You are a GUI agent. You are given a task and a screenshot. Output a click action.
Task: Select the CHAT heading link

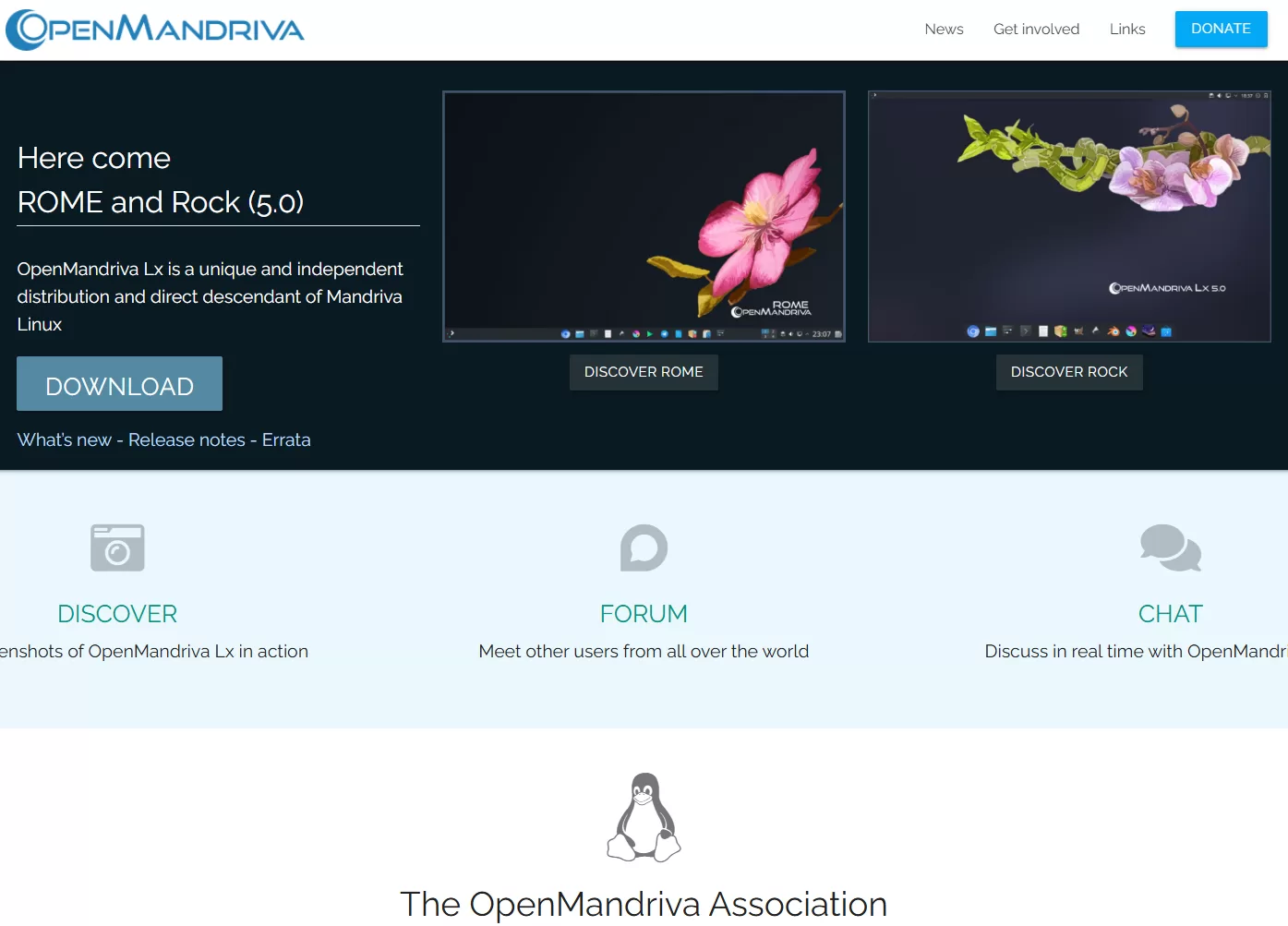(1170, 614)
